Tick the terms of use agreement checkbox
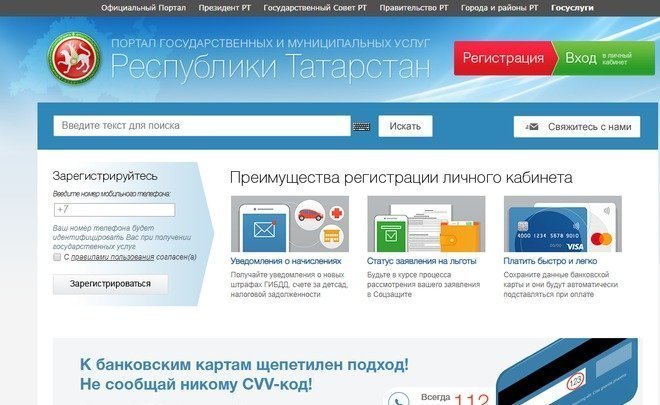The image size is (660, 405). point(57,257)
